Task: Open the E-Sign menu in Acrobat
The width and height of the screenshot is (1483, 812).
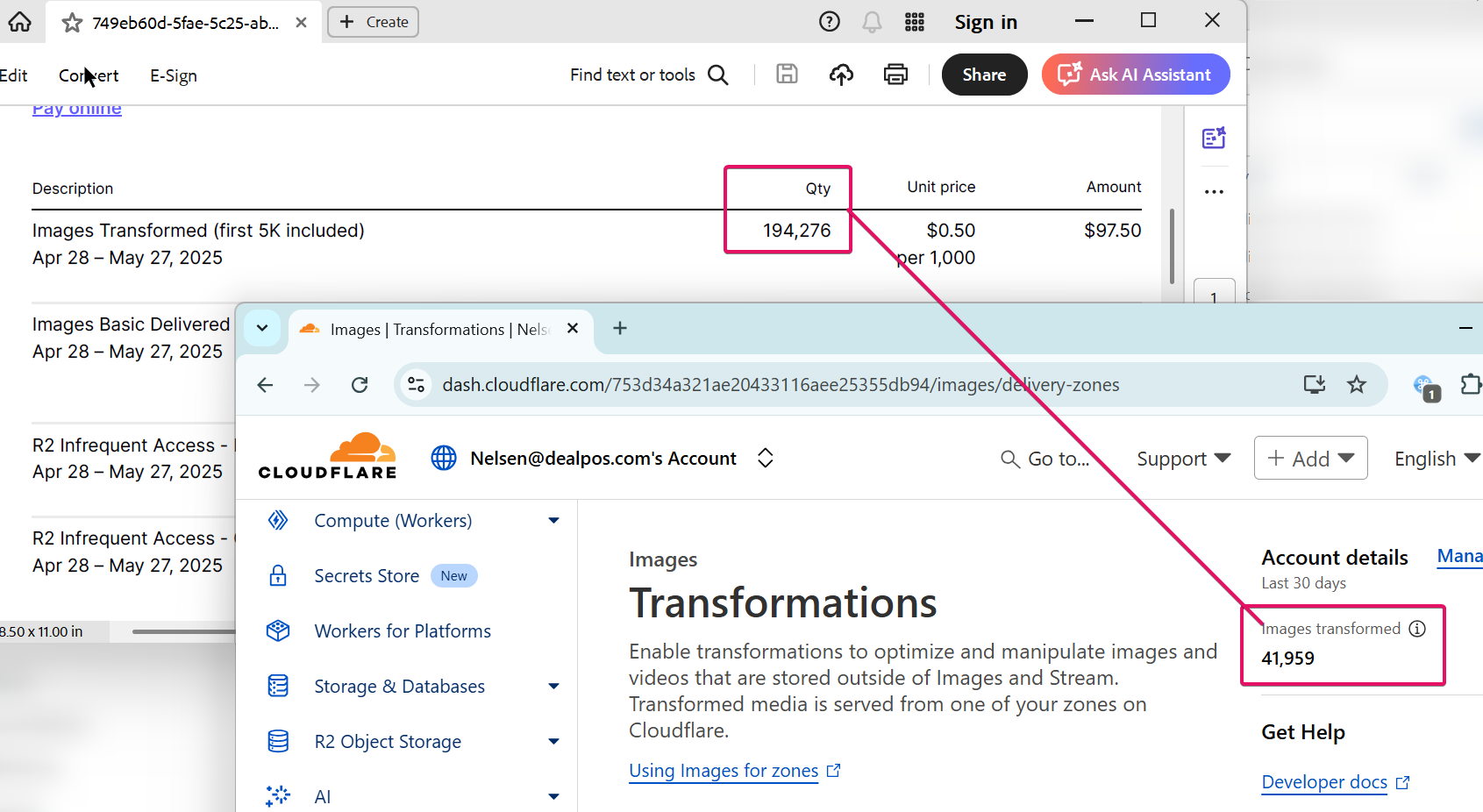Action: click(174, 75)
